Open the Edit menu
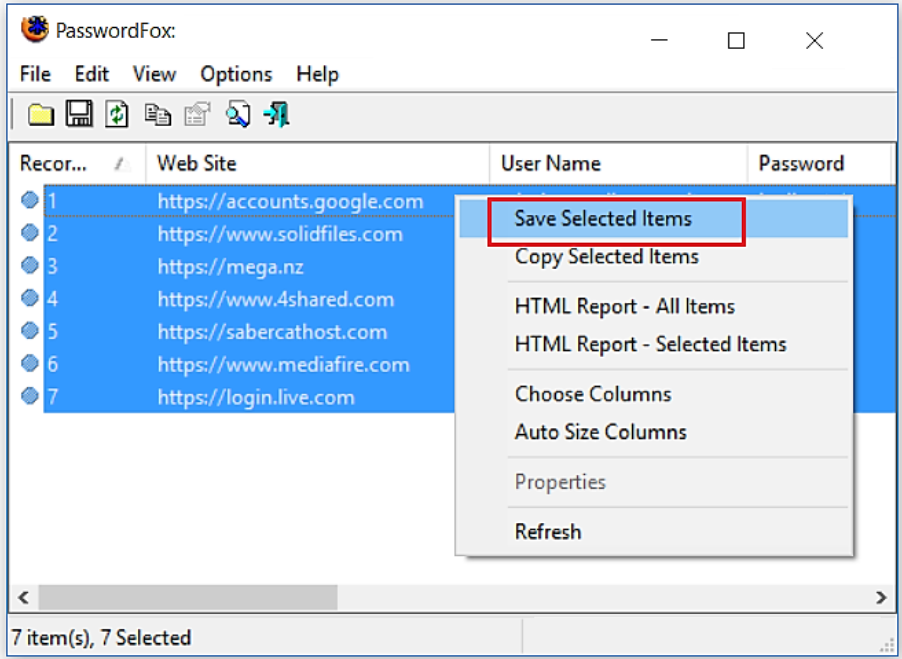 pyautogui.click(x=91, y=74)
